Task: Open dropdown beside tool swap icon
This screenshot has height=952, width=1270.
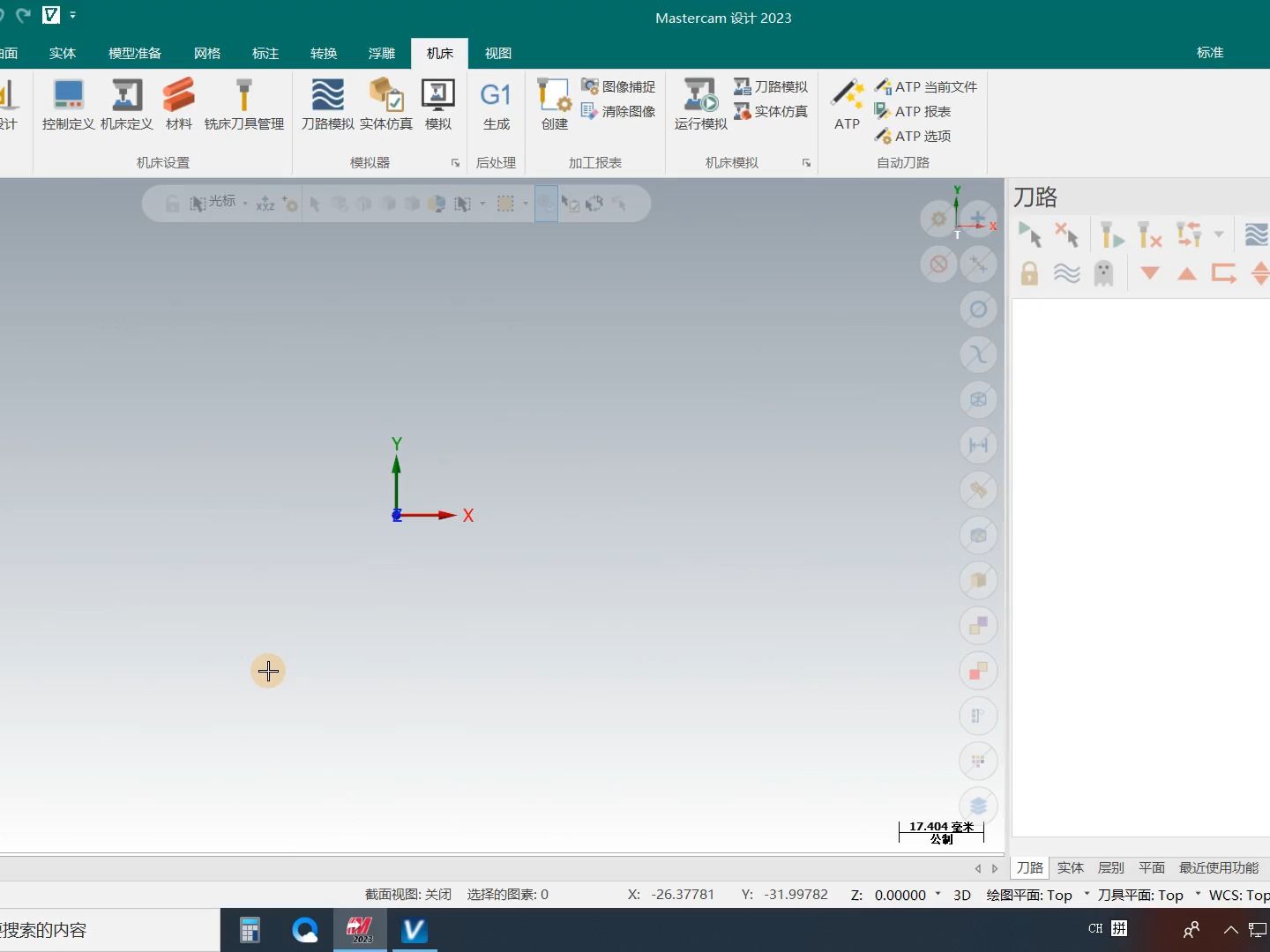Action: click(1219, 234)
